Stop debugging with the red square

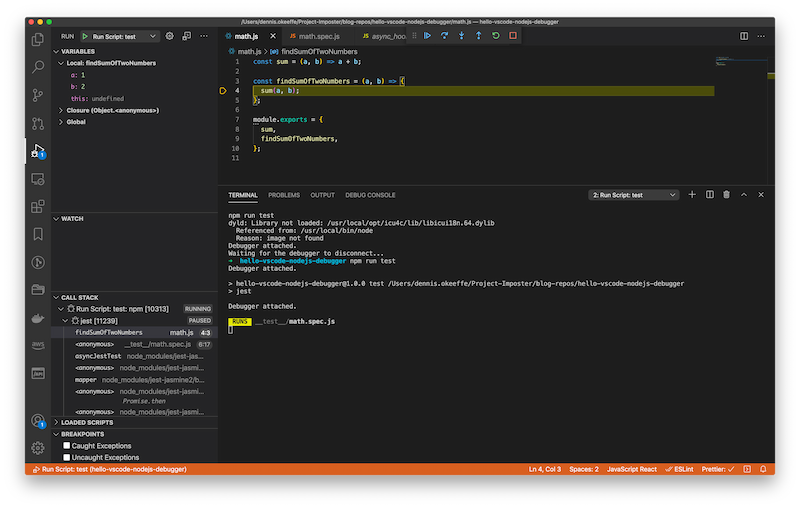pos(512,36)
